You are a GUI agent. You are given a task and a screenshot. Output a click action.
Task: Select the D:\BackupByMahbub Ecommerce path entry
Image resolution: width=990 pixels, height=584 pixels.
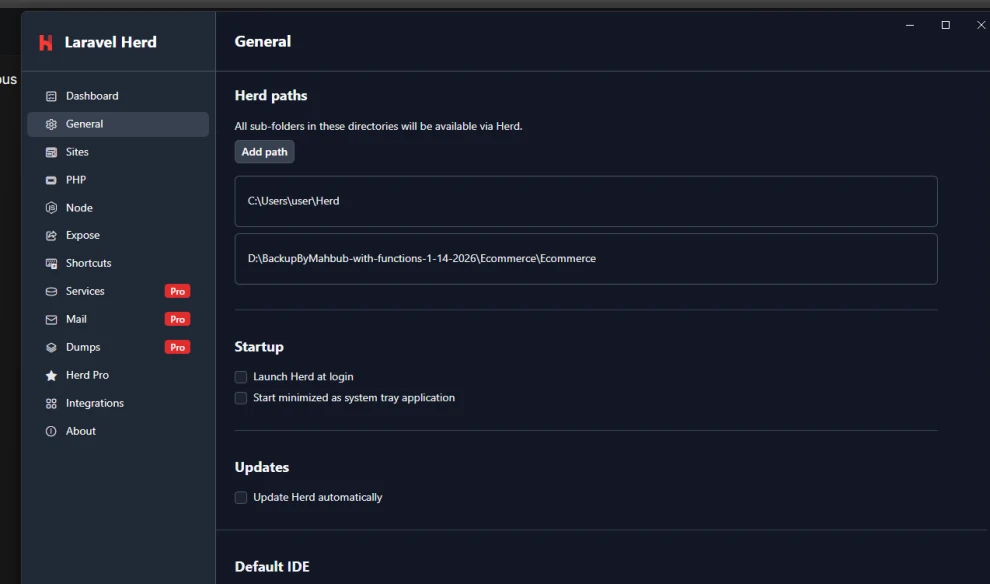586,259
